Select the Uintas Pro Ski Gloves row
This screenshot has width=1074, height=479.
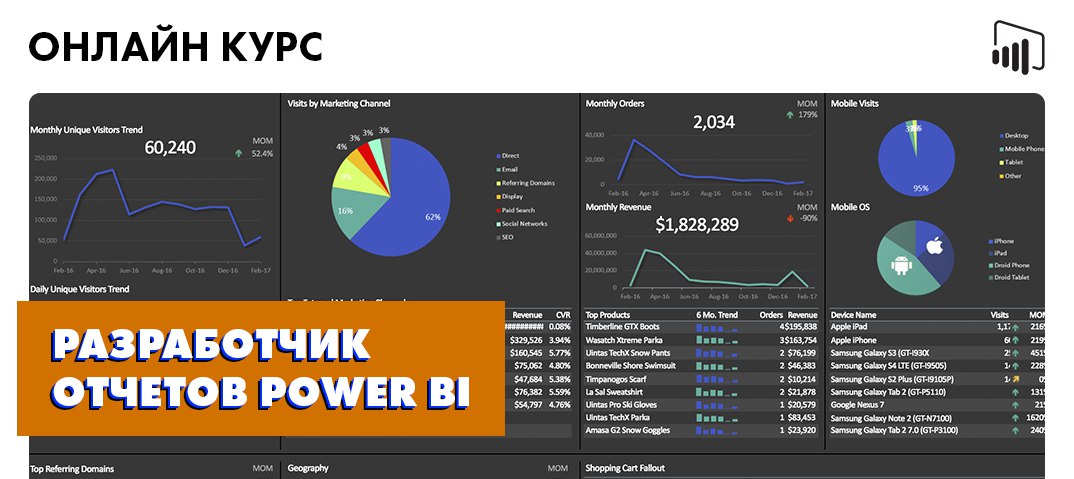(x=701, y=405)
